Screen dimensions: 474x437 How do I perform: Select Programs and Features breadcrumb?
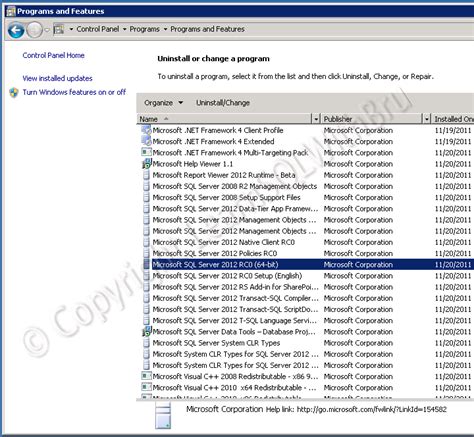click(207, 29)
